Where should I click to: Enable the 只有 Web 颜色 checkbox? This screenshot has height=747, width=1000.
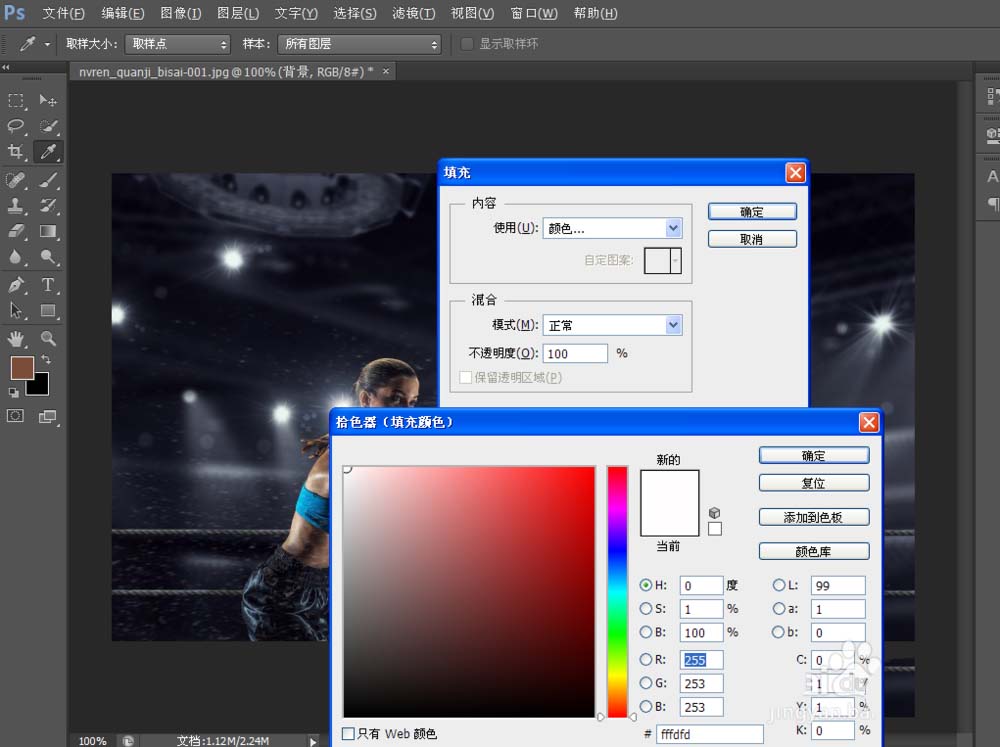349,733
